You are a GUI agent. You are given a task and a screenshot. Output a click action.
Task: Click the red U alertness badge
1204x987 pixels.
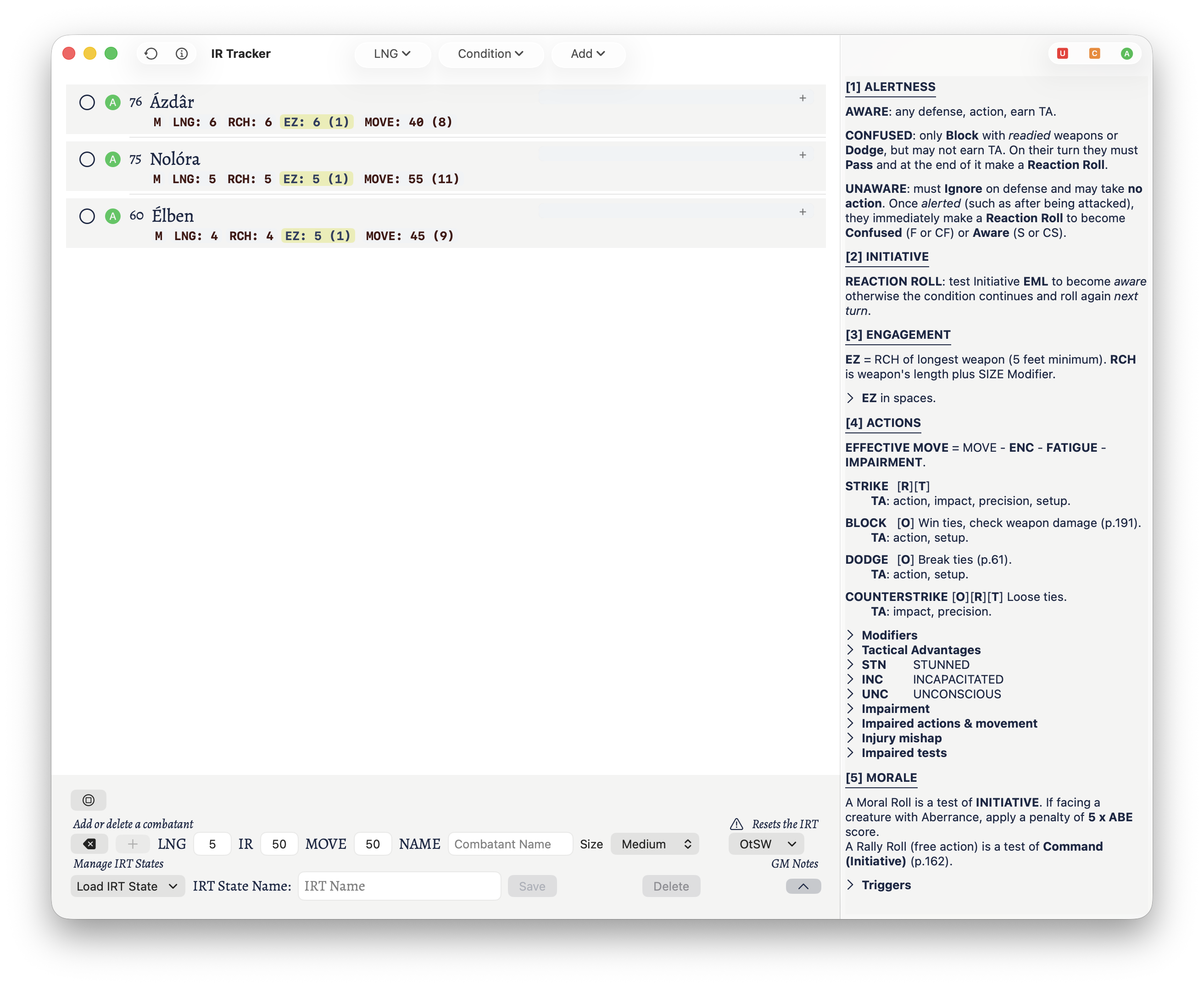[x=1062, y=53]
